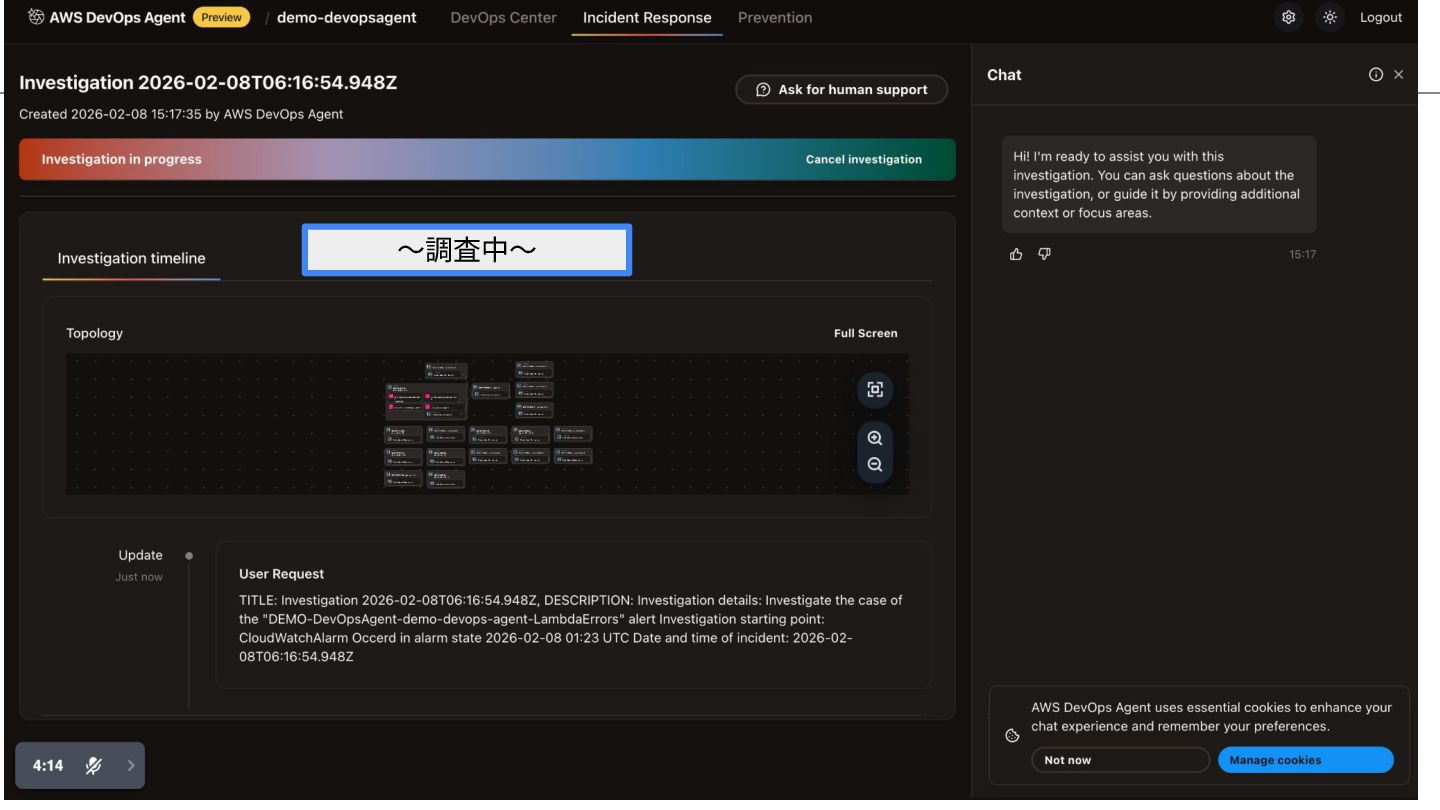
Task: Open demo-devopsagent space breadcrumb
Action: 347,17
